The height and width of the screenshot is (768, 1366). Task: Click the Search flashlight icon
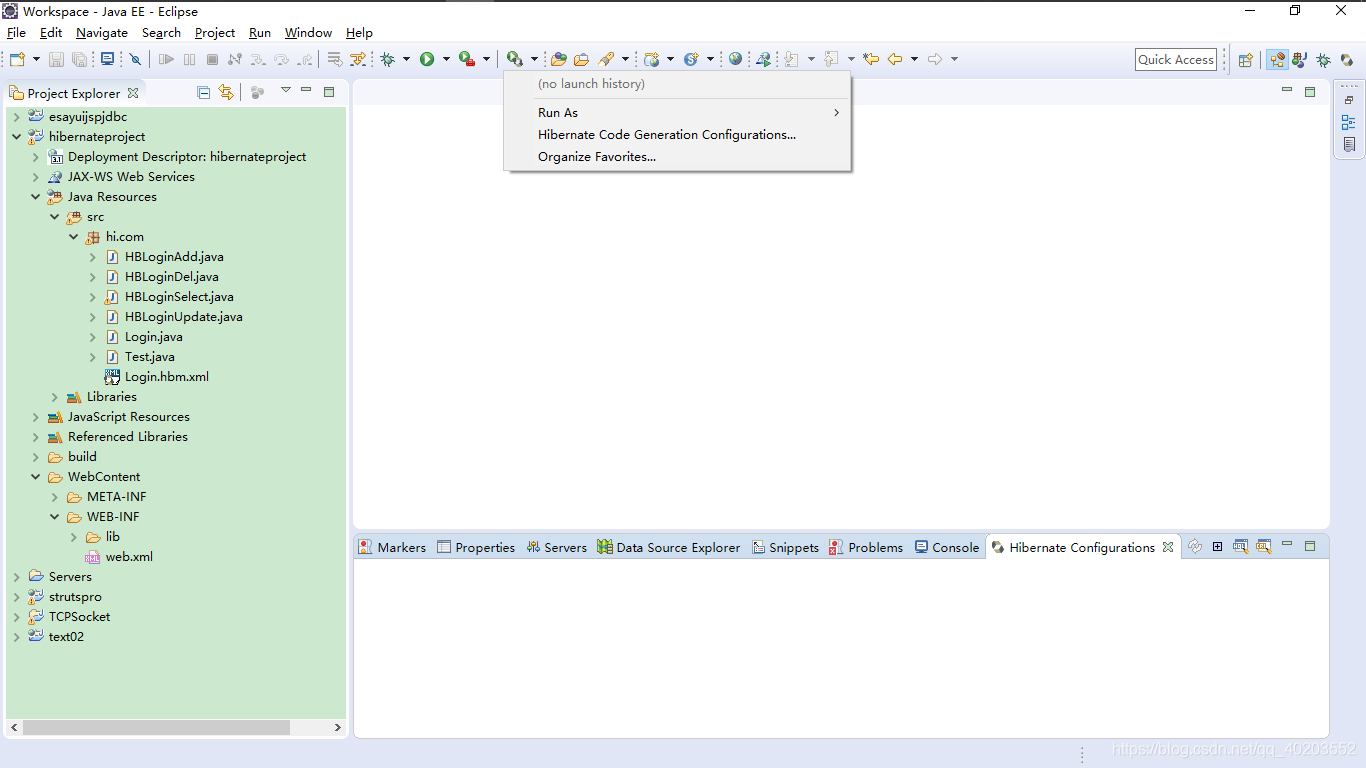606,60
